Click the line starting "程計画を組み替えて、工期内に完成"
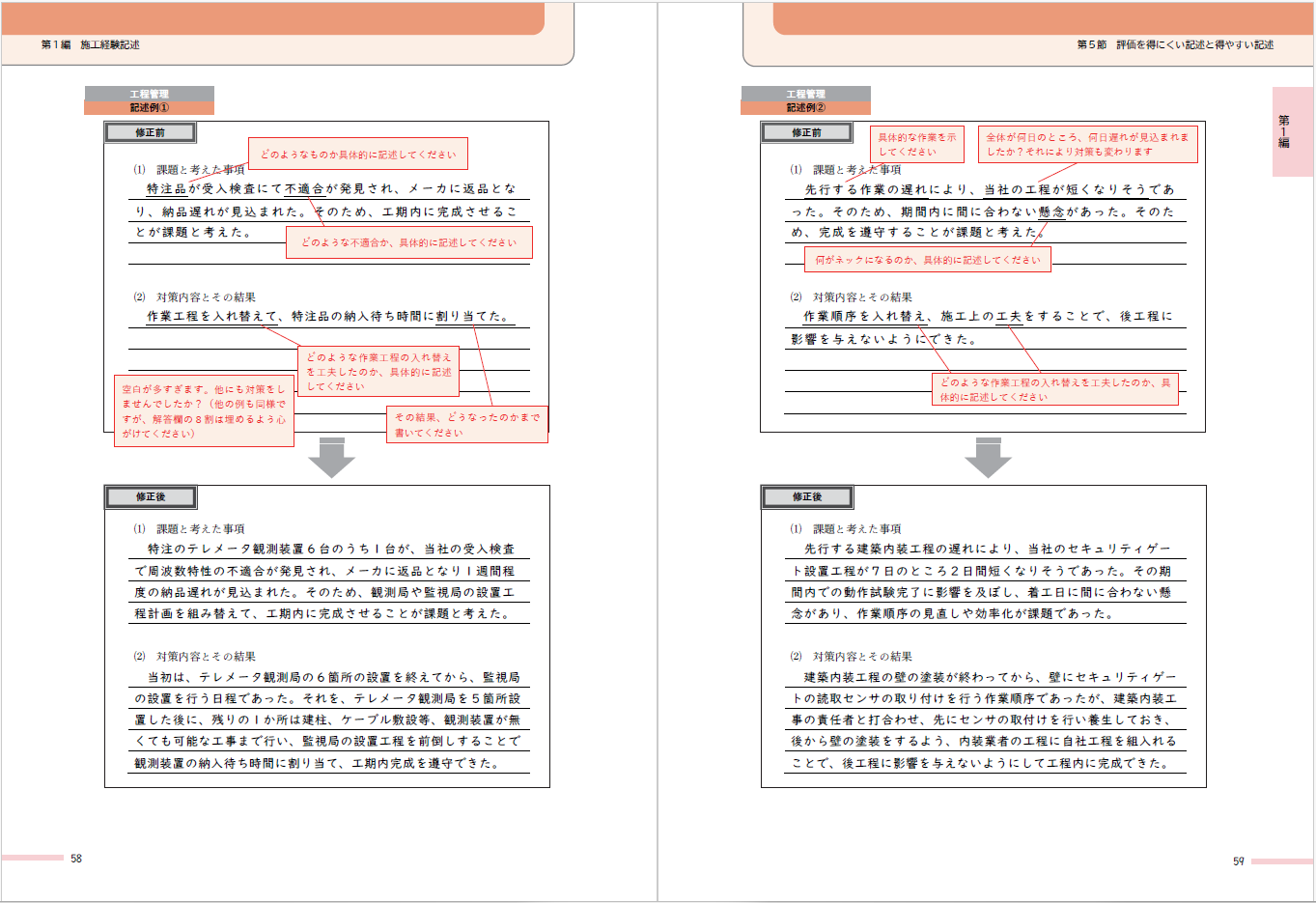1316x903 pixels. [x=322, y=613]
